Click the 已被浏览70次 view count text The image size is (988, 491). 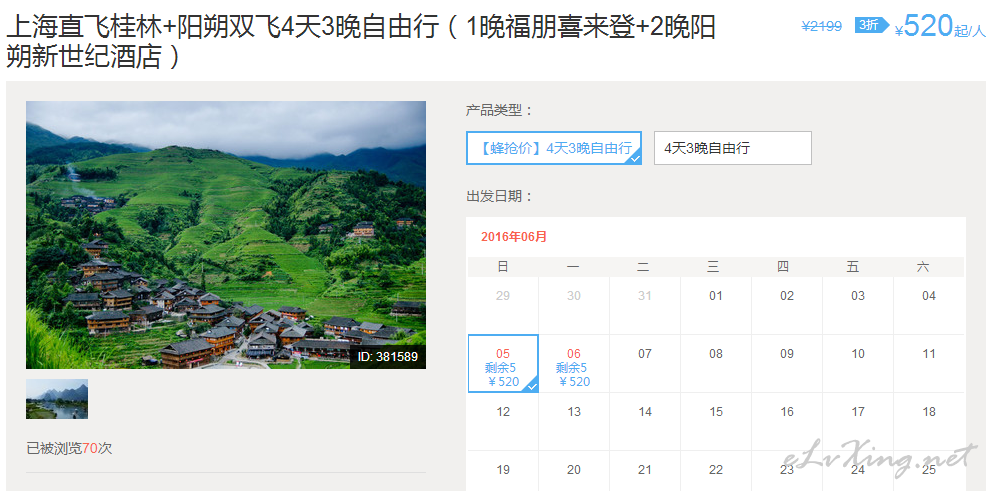pyautogui.click(x=69, y=449)
